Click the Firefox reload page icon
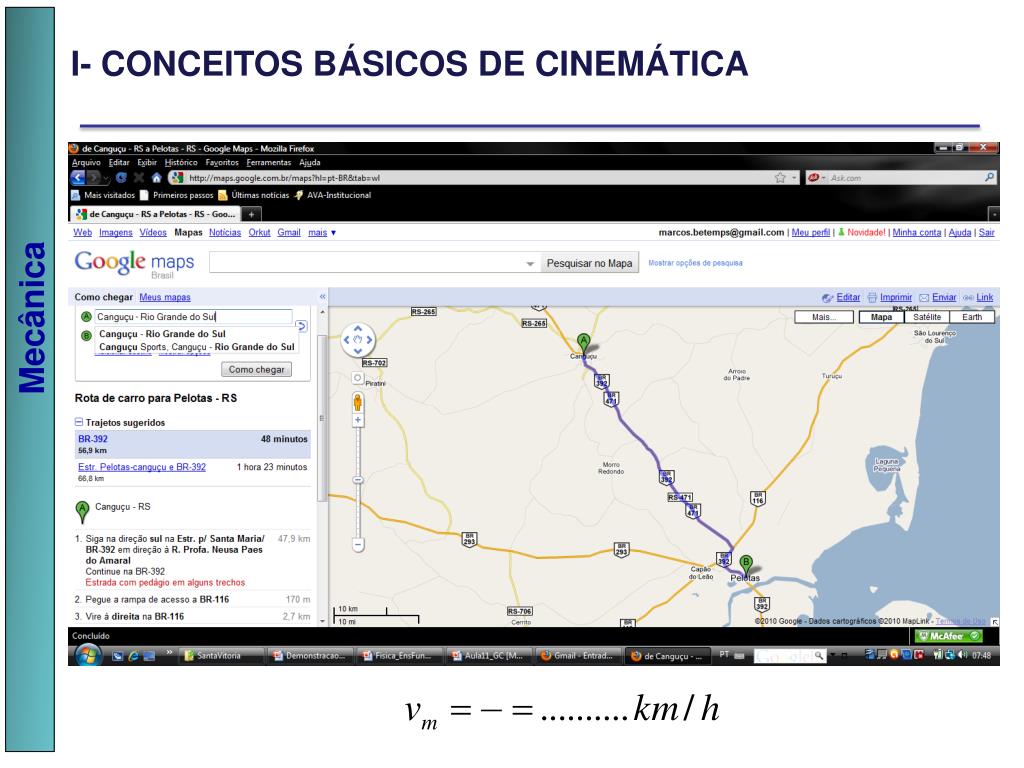This screenshot has height=768, width=1024. (121, 178)
